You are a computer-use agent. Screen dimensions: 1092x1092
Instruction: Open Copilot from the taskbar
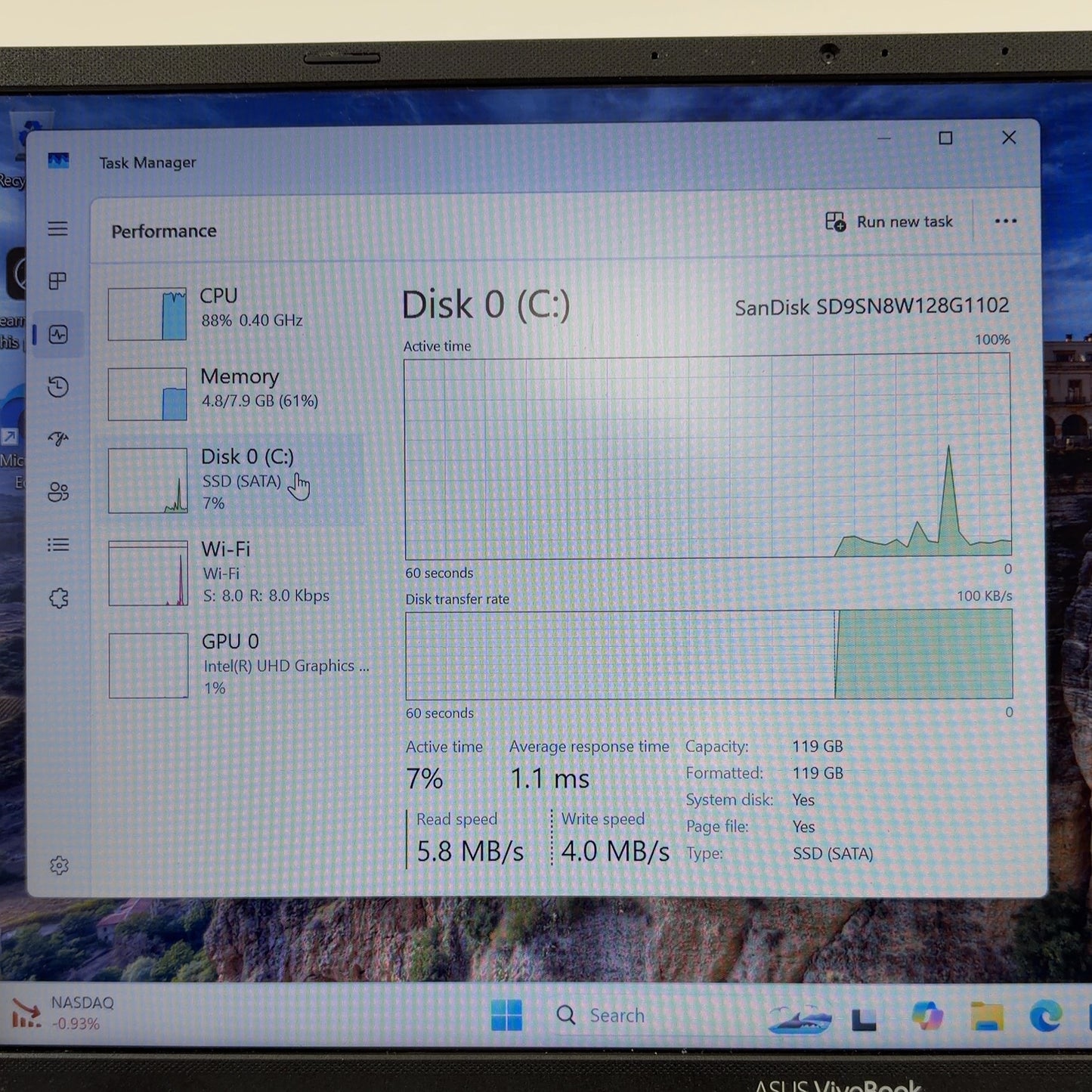tap(927, 1016)
